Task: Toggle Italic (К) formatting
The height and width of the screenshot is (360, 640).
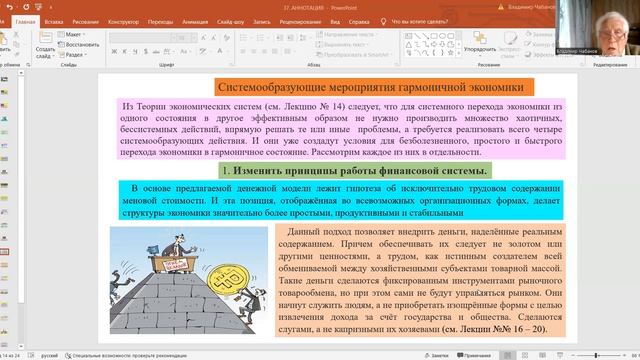Action: (x=124, y=51)
